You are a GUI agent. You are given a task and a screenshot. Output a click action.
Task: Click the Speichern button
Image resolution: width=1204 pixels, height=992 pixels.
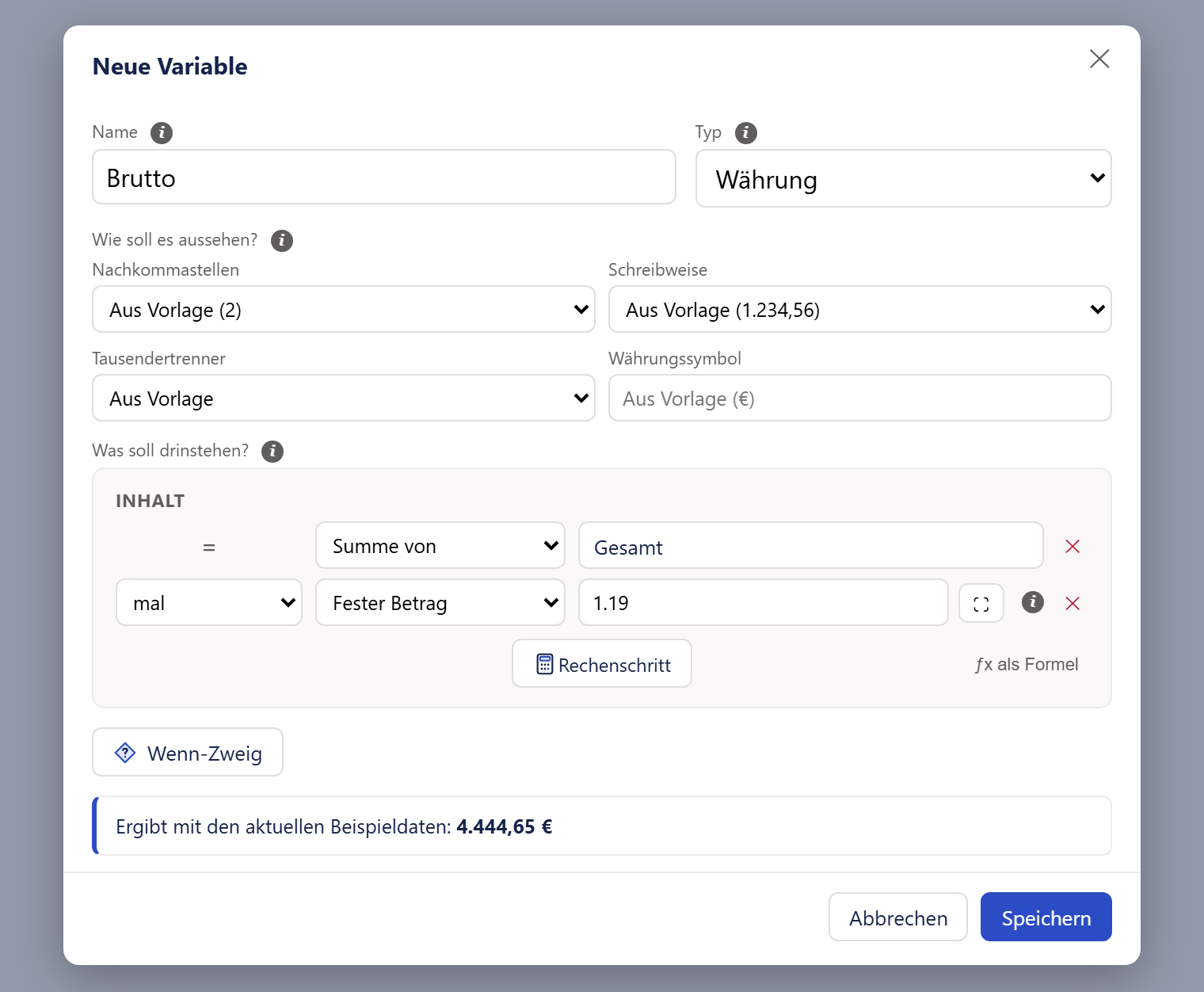[x=1046, y=917]
